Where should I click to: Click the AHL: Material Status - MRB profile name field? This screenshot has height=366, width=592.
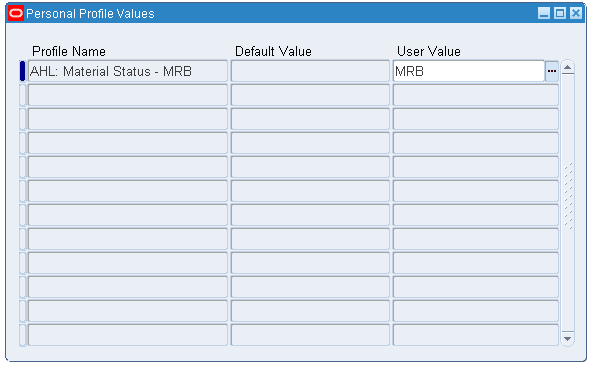(128, 71)
